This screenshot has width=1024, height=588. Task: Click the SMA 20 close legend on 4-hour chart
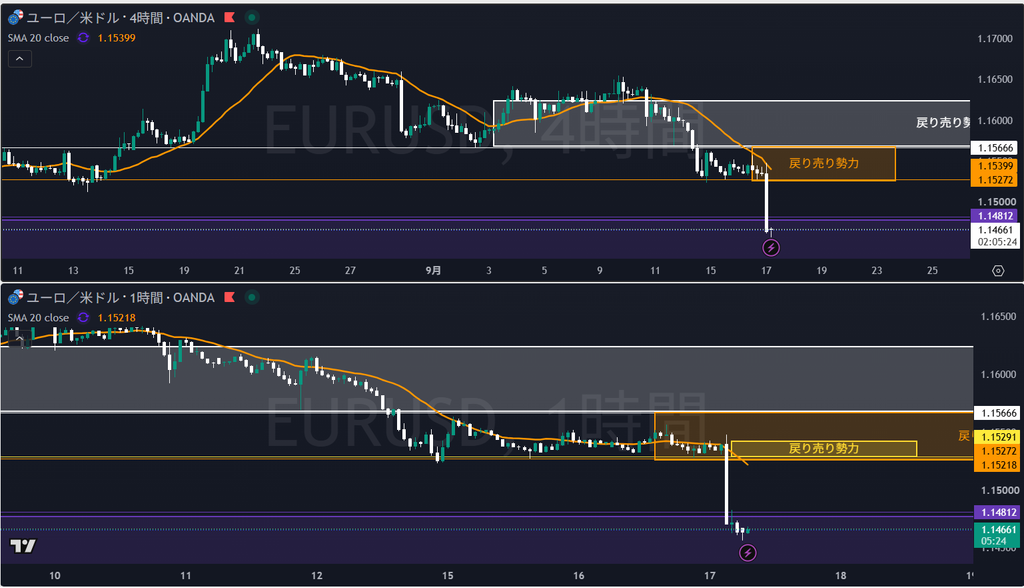tap(39, 38)
